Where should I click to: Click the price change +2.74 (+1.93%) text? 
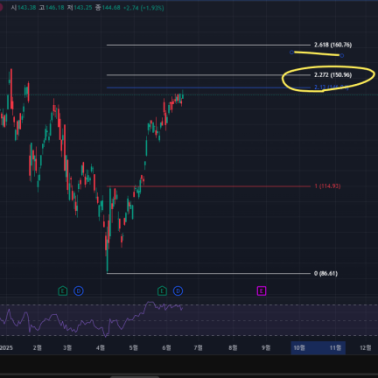pos(144,7)
